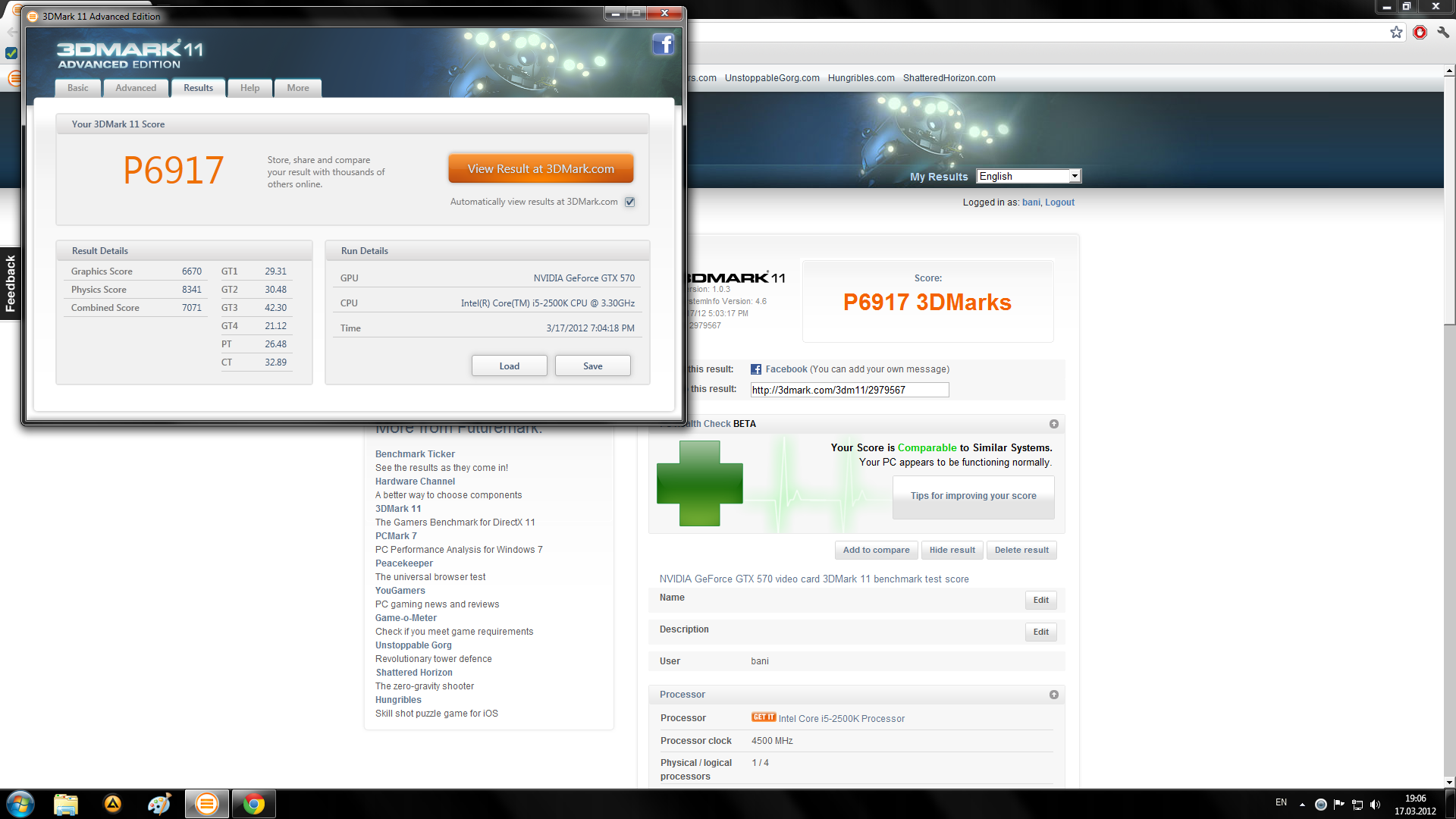Open My Results page
This screenshot has width=1456, height=819.
939,177
